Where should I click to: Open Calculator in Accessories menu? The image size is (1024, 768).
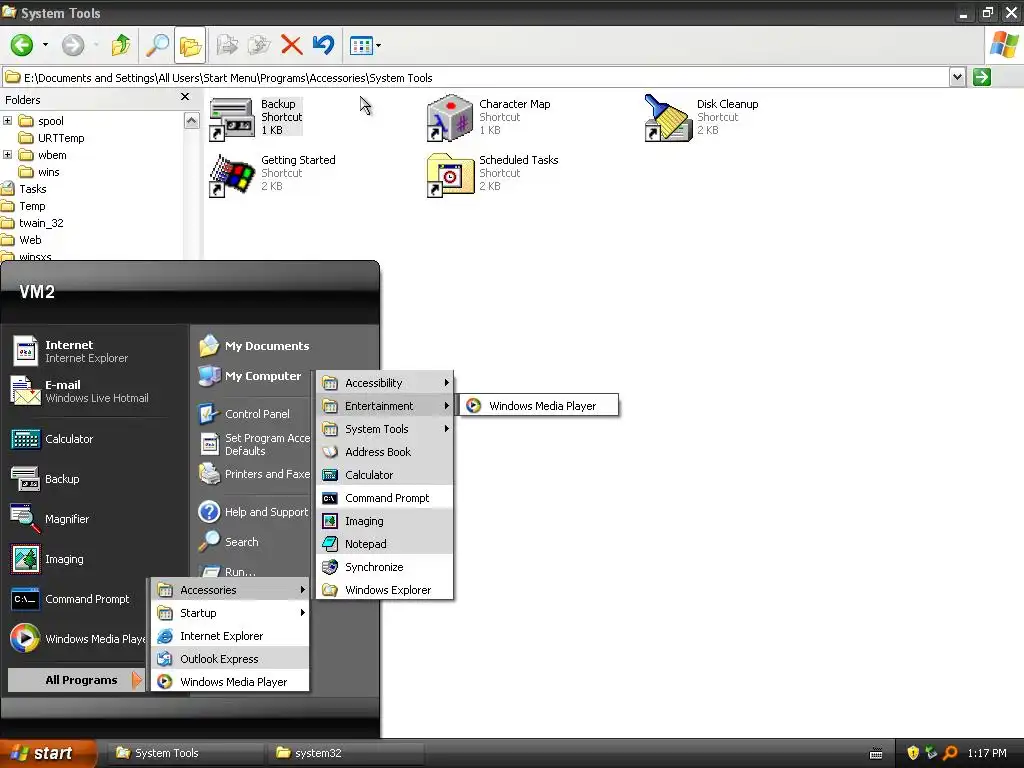(x=385, y=475)
